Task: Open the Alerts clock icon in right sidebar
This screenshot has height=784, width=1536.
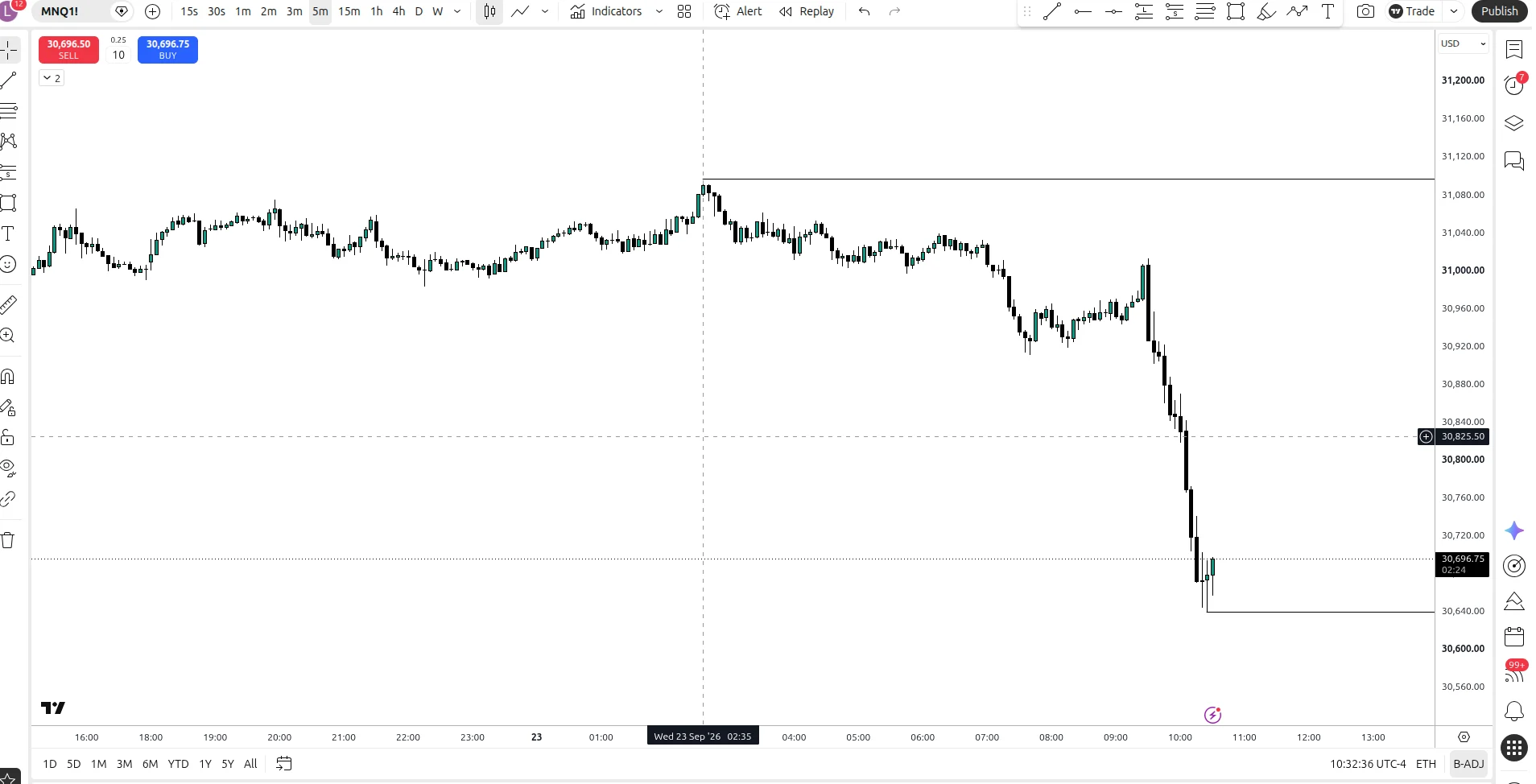Action: pyautogui.click(x=1514, y=84)
